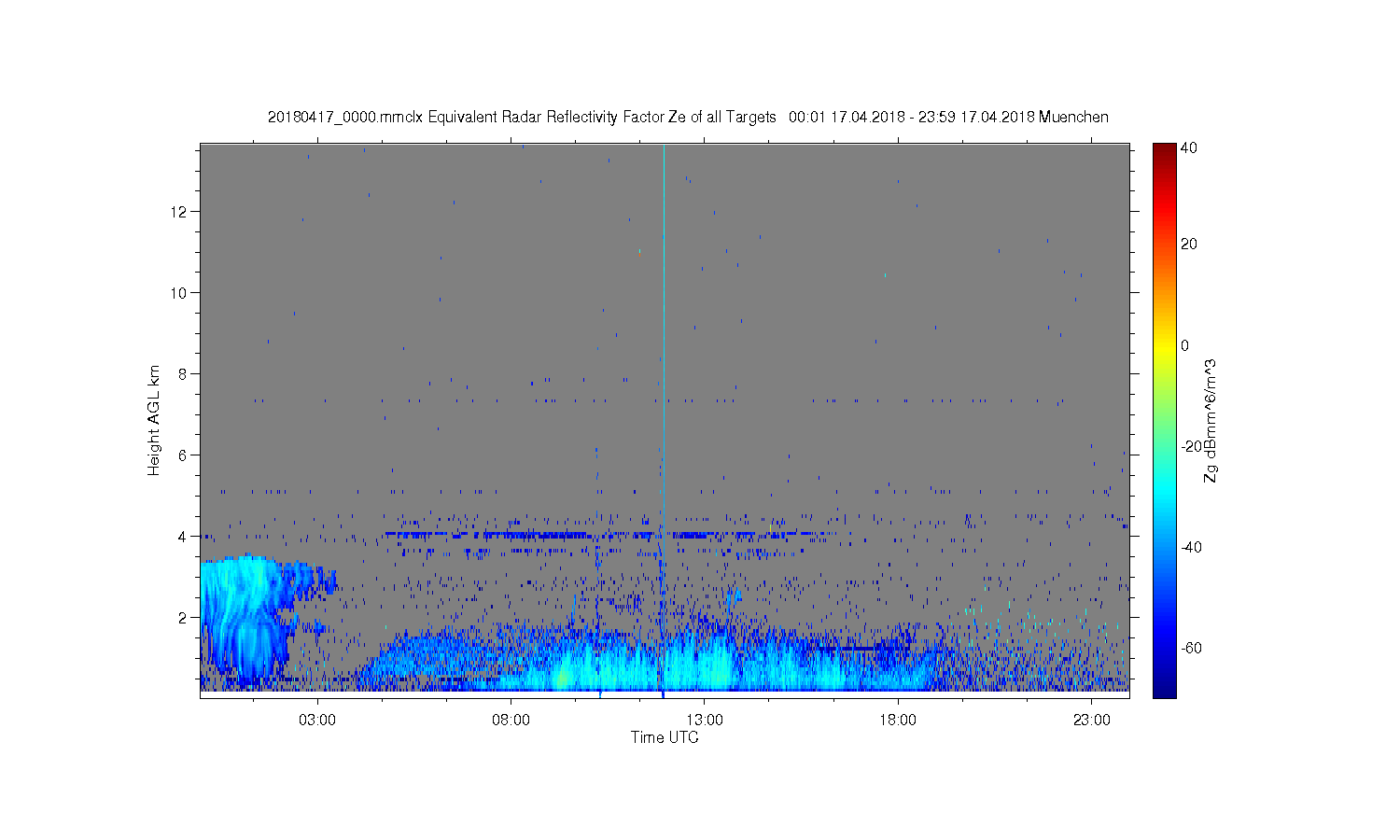Click the yellow section of the colorbar
1400x840 pixels.
(x=1164, y=350)
